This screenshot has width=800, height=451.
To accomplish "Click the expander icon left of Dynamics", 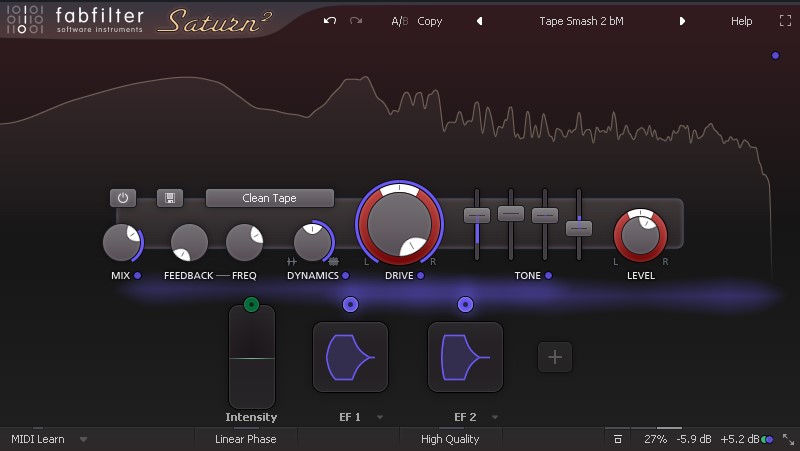I will point(291,262).
